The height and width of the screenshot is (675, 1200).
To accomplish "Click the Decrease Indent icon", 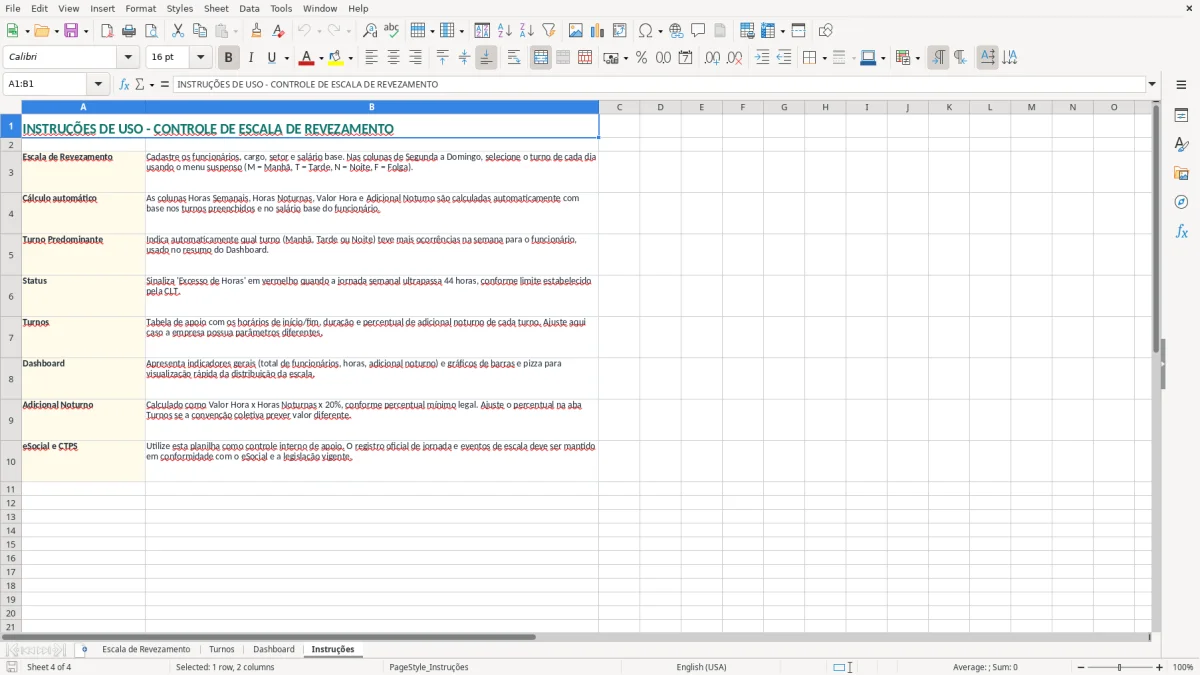I will (x=784, y=58).
